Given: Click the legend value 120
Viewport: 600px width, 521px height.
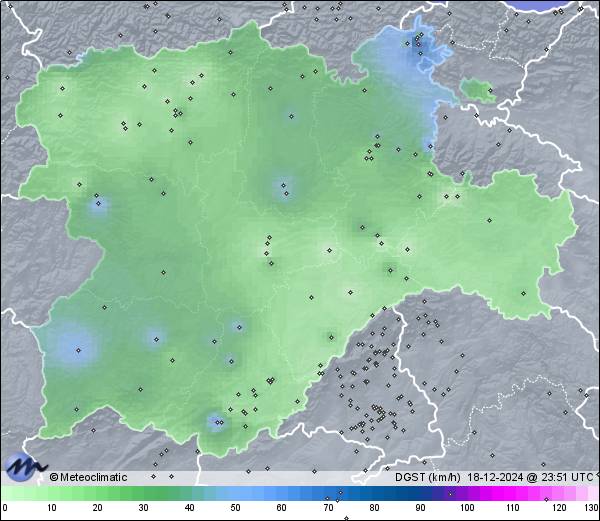Looking at the screenshot, I should 559,508.
